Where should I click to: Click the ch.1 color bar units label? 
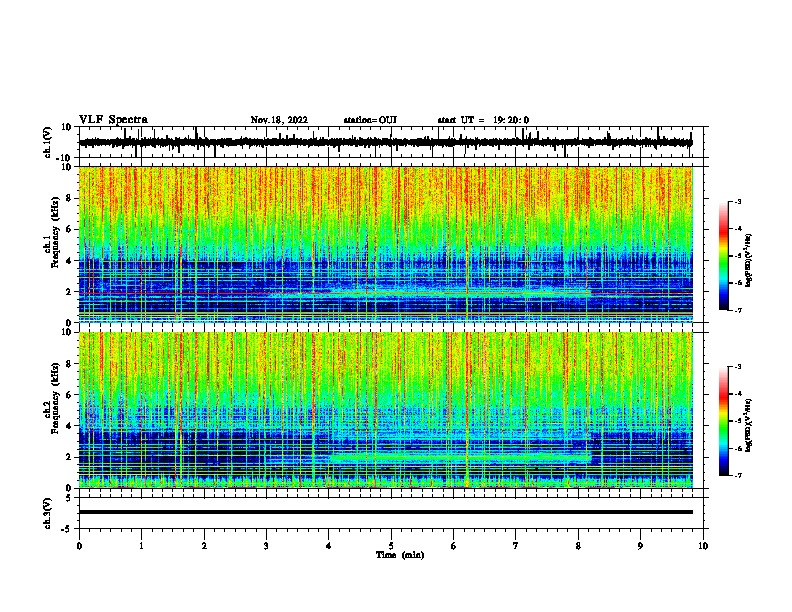(748, 260)
